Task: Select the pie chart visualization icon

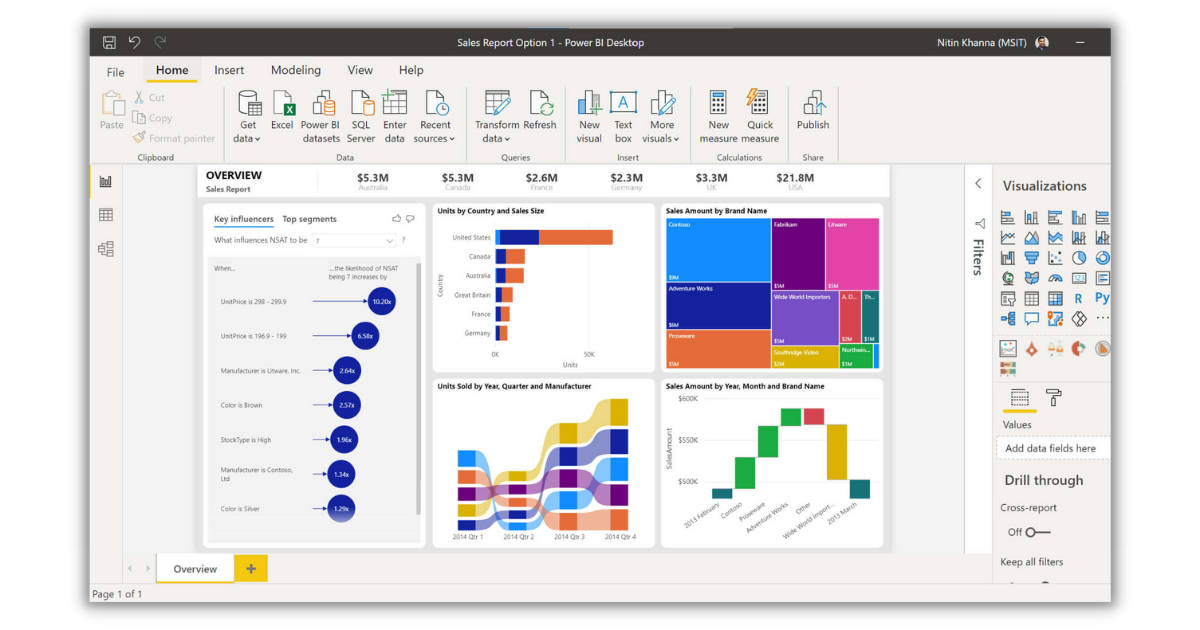Action: click(x=1078, y=258)
